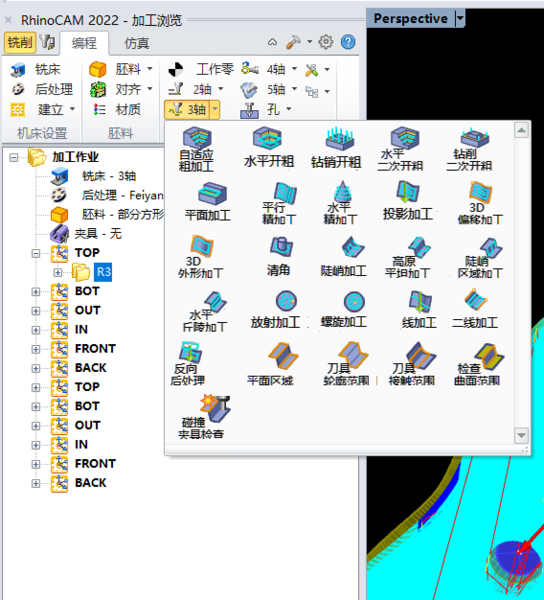
Task: Close the RhinoCAM 加工浏览 panel
Action: [x=8, y=20]
